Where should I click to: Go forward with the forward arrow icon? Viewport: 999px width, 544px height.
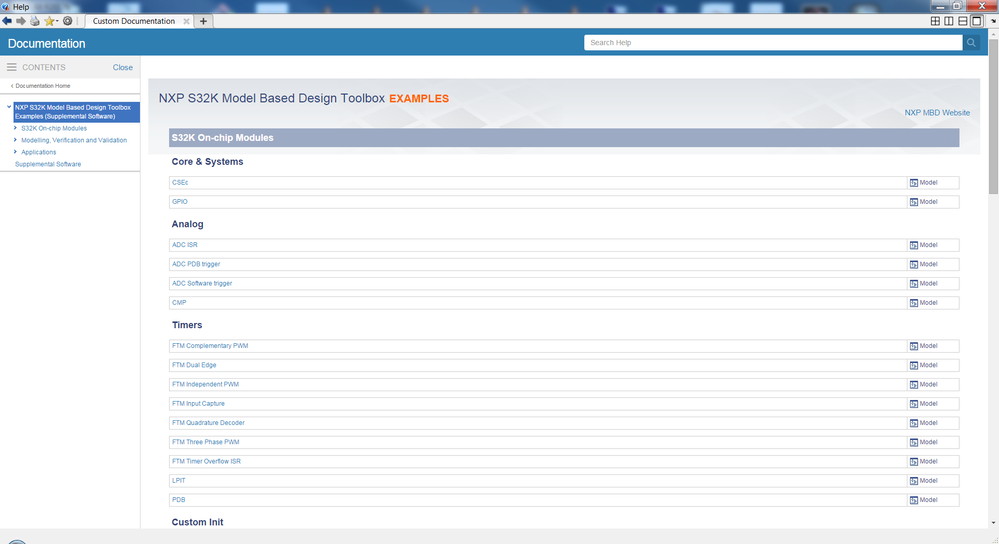coord(21,21)
